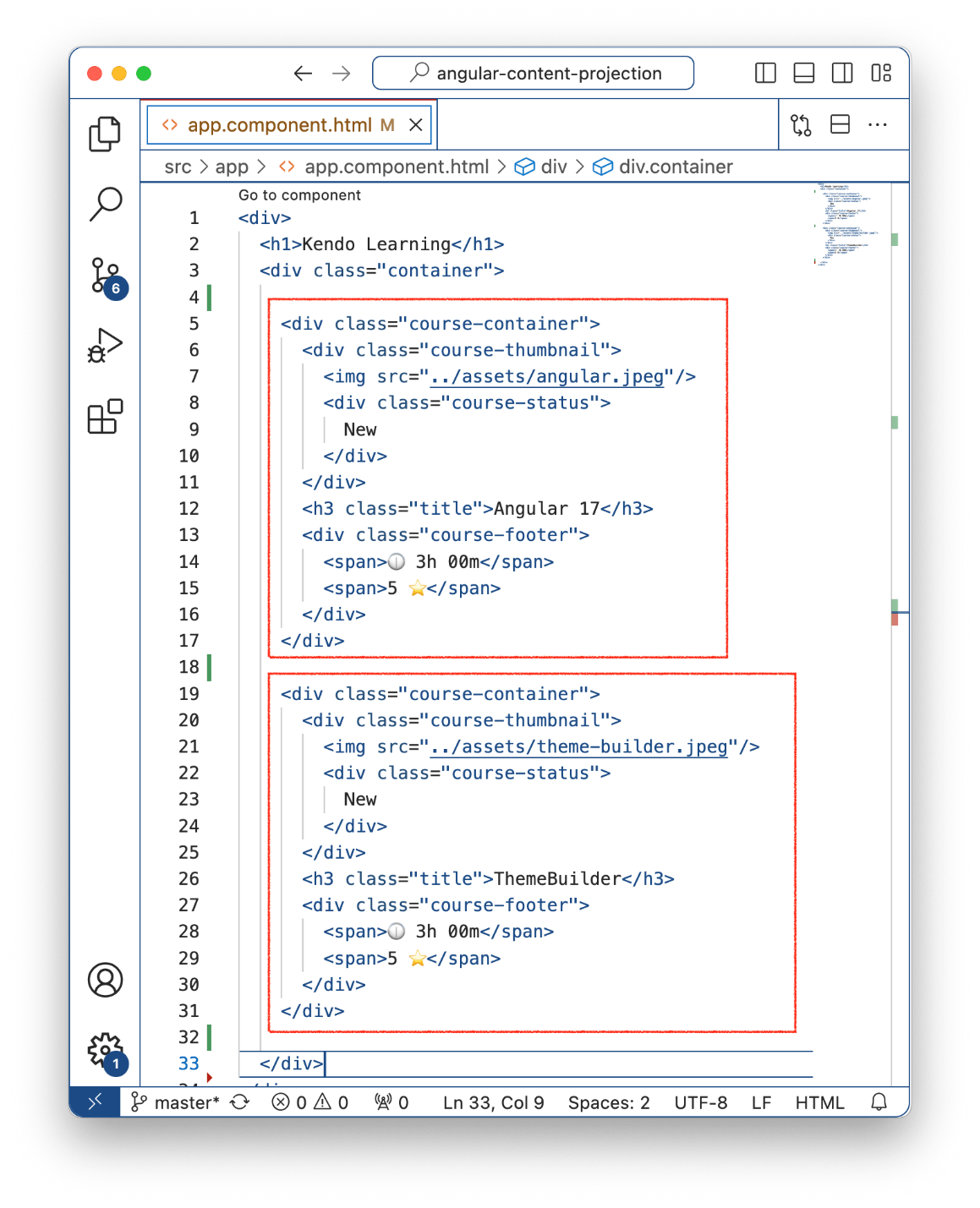
Task: Open the errors and warnings count
Action: click(310, 1102)
